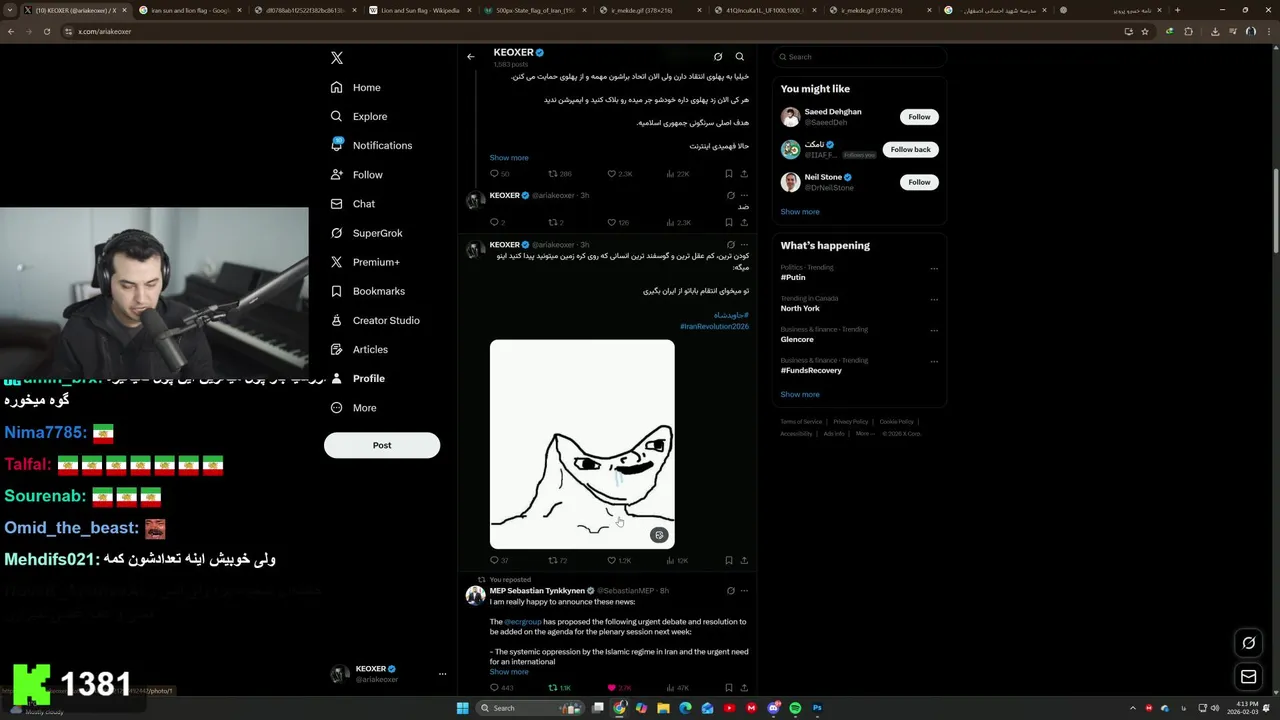The width and height of the screenshot is (1280, 720).
Task: Follow Neil Stone
Action: [x=919, y=182]
